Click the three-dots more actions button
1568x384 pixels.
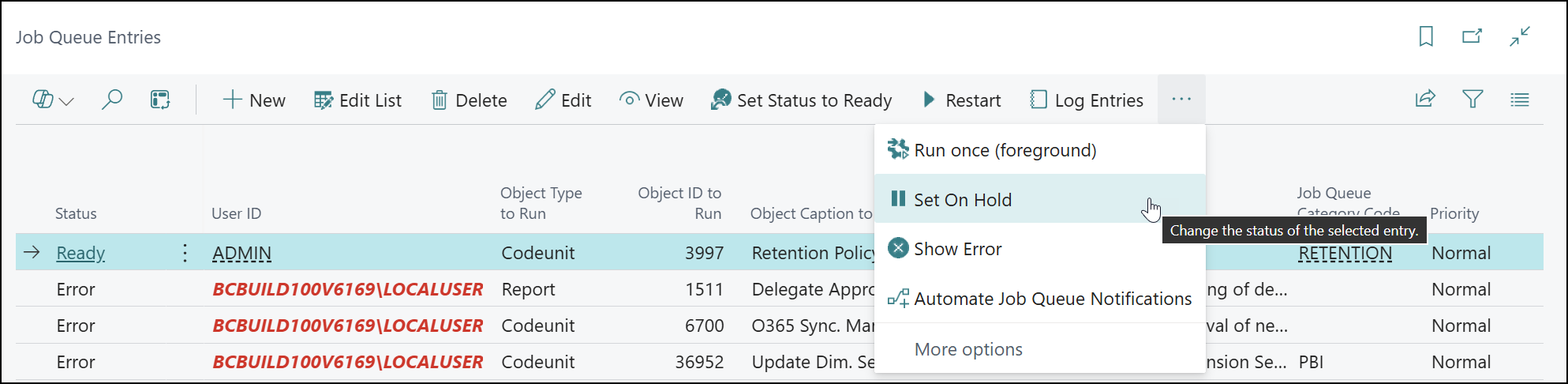1181,100
